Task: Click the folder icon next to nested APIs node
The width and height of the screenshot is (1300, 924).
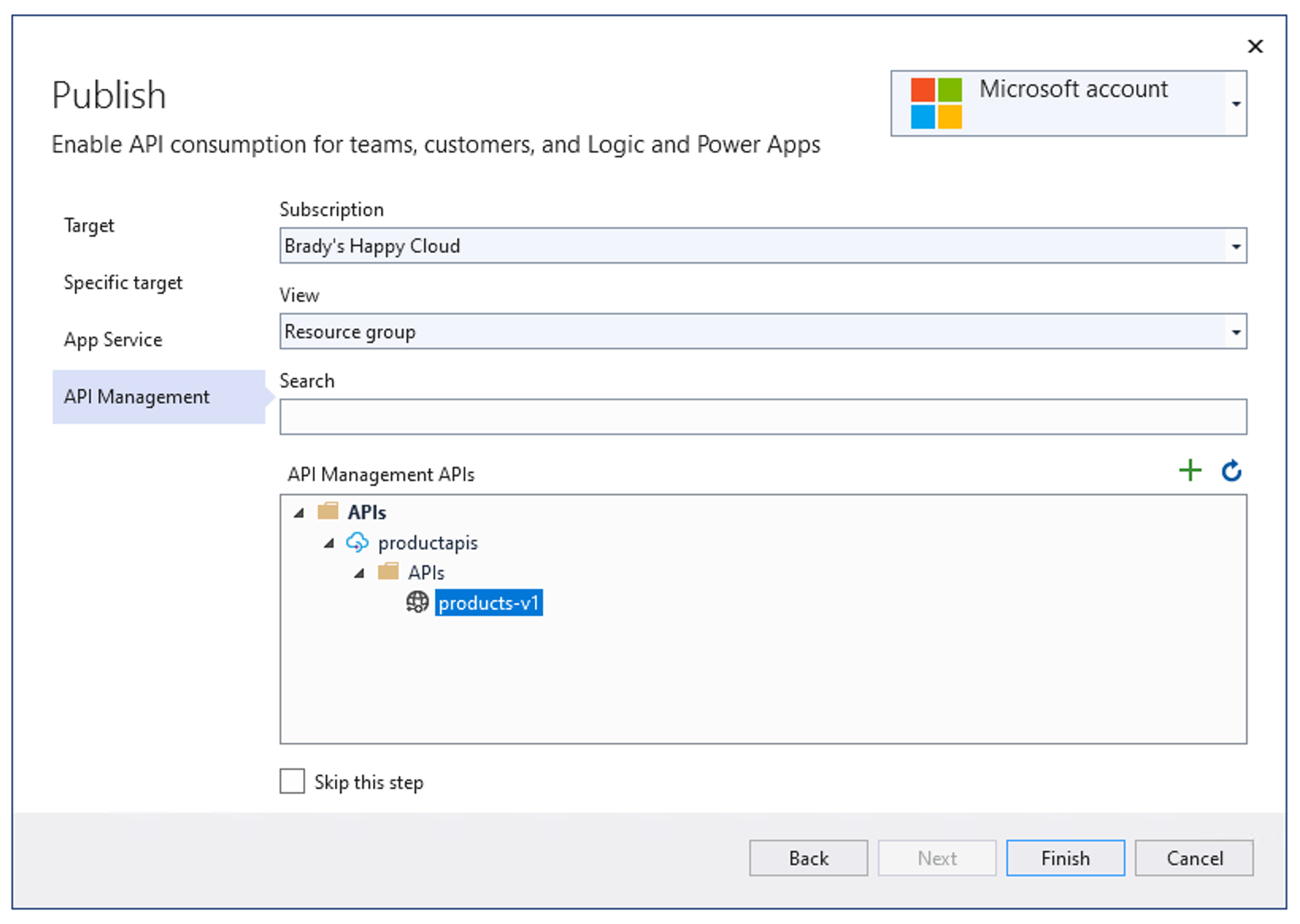Action: point(388,572)
